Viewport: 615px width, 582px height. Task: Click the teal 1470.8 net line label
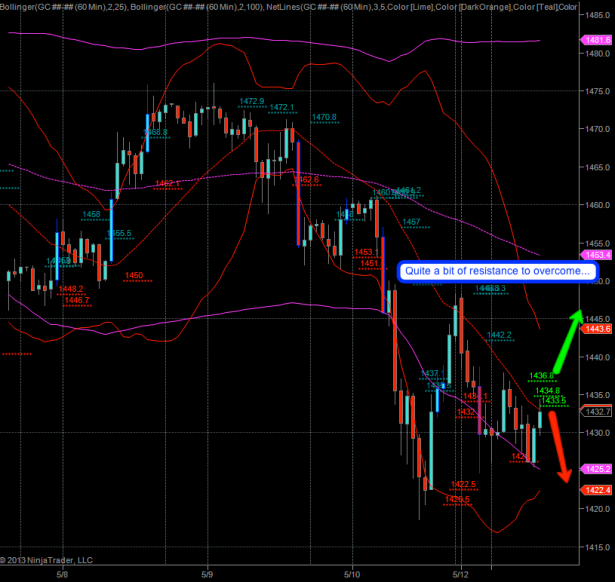point(323,117)
